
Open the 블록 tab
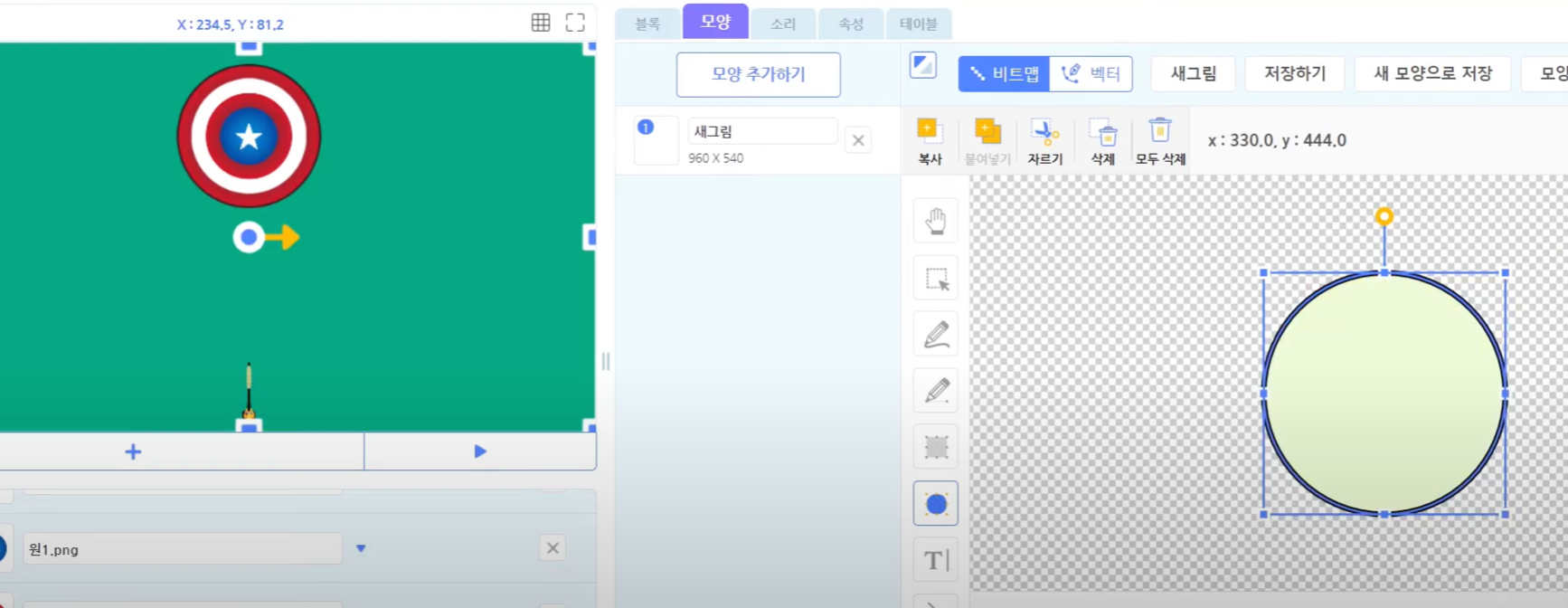[x=647, y=24]
